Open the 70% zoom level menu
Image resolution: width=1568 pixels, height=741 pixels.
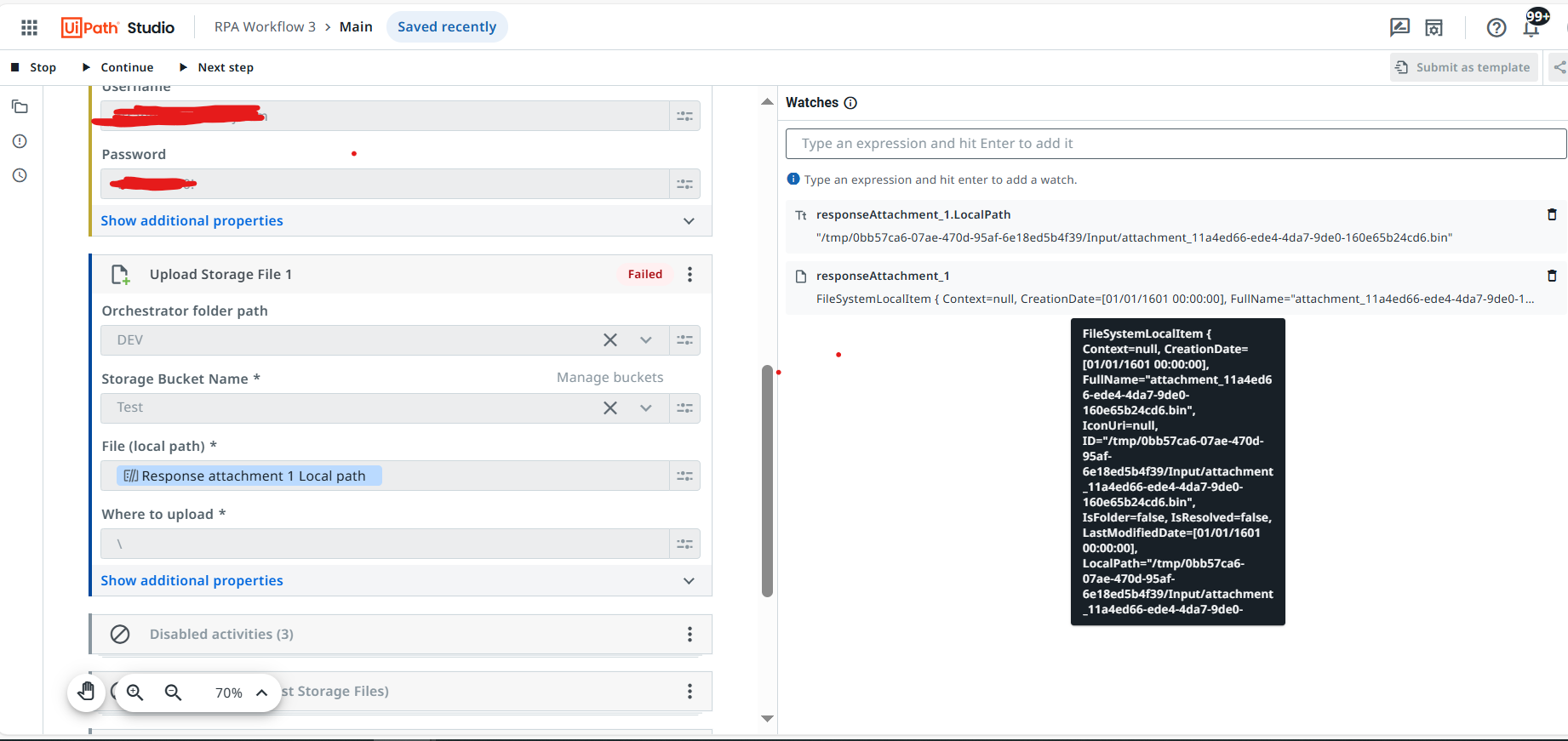[242, 693]
